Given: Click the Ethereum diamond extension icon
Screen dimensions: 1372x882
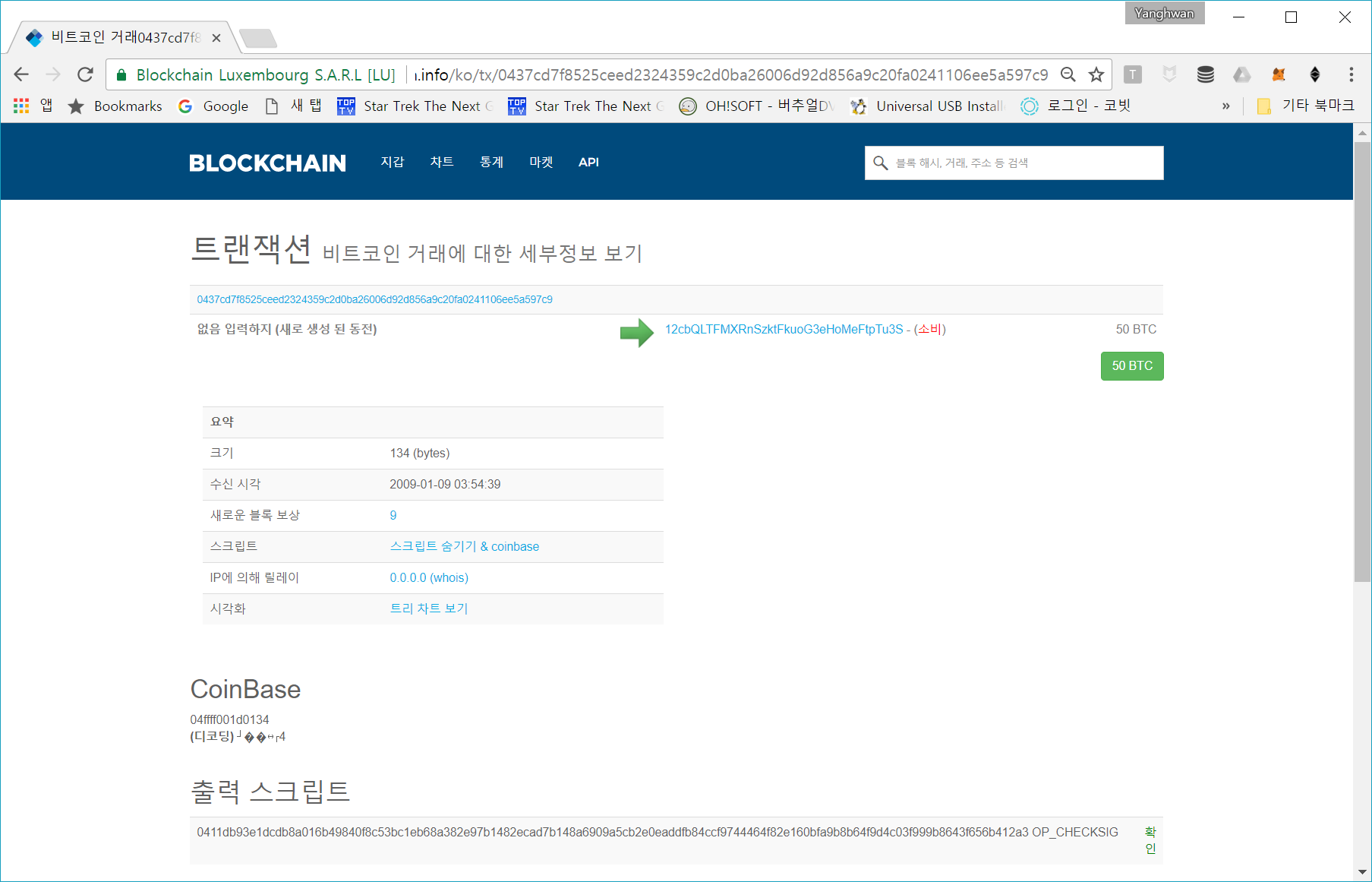Looking at the screenshot, I should (1315, 74).
